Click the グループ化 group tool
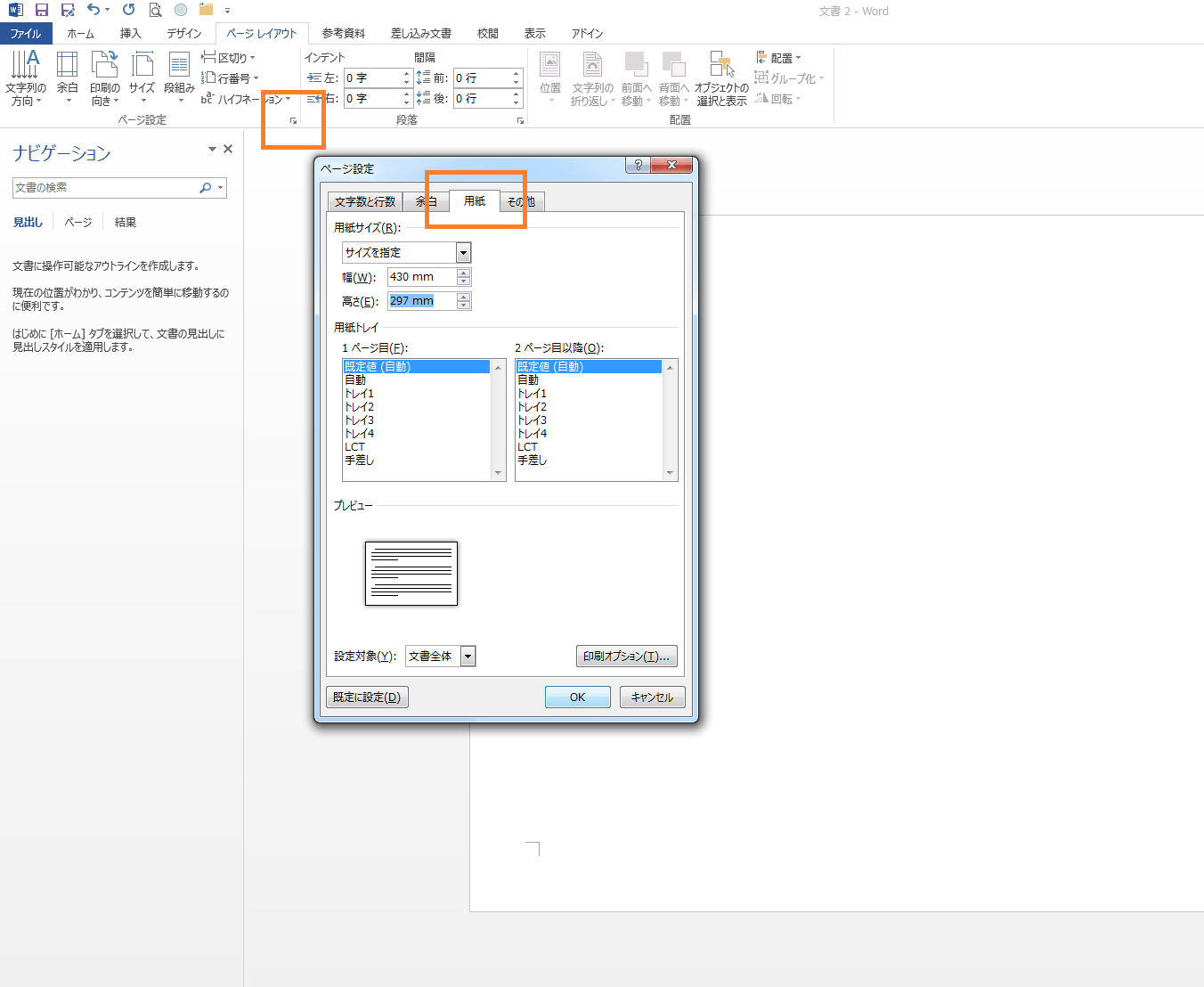1204x987 pixels. coord(789,78)
